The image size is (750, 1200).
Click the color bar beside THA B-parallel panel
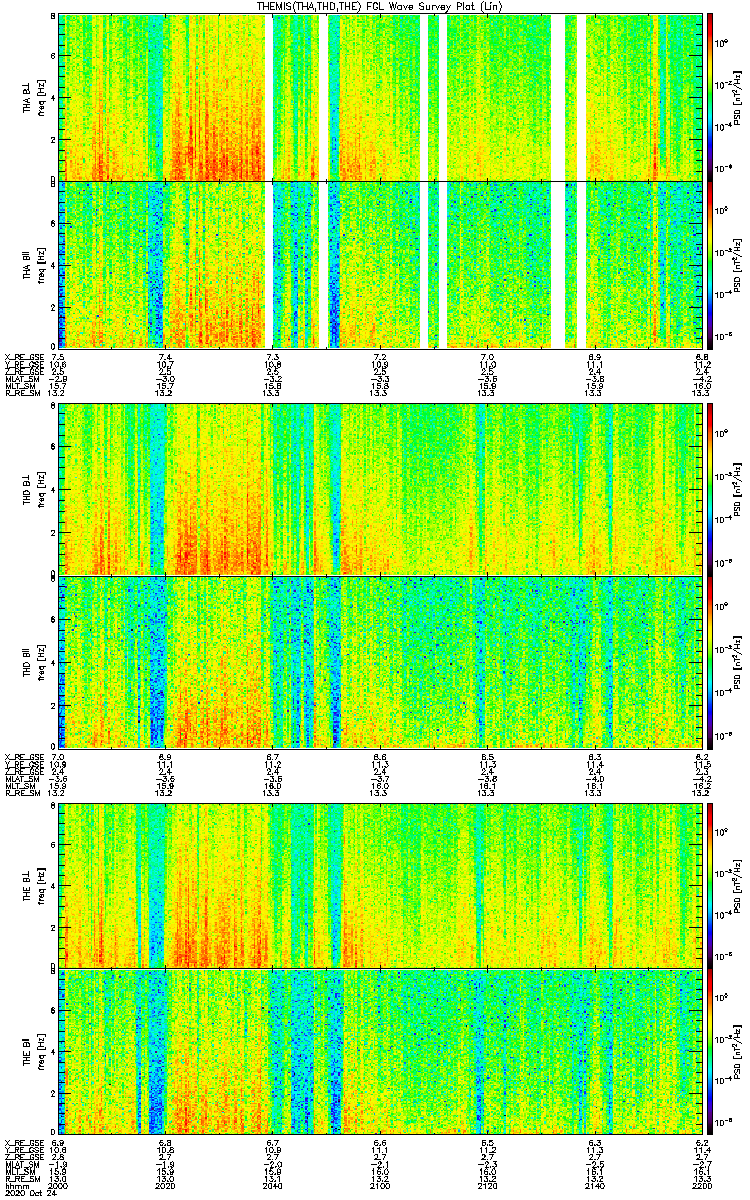711,263
